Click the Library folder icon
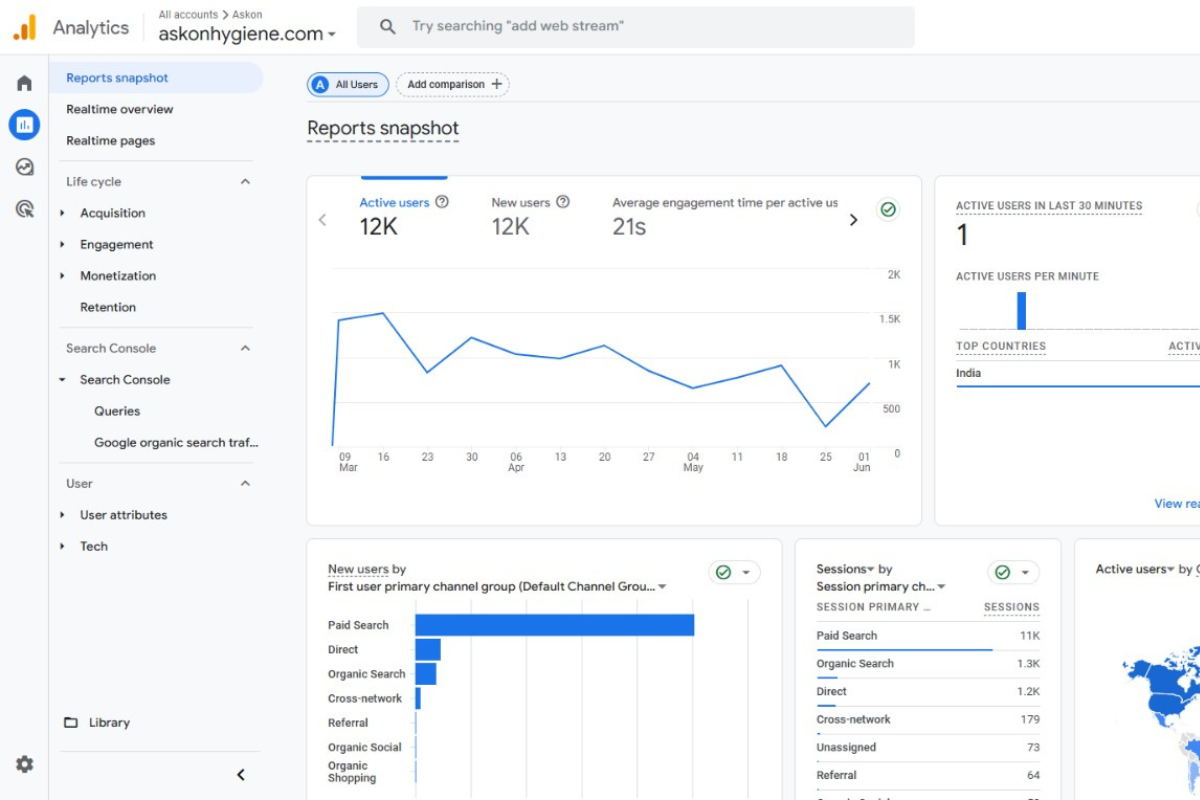This screenshot has width=1200, height=800. point(71,722)
